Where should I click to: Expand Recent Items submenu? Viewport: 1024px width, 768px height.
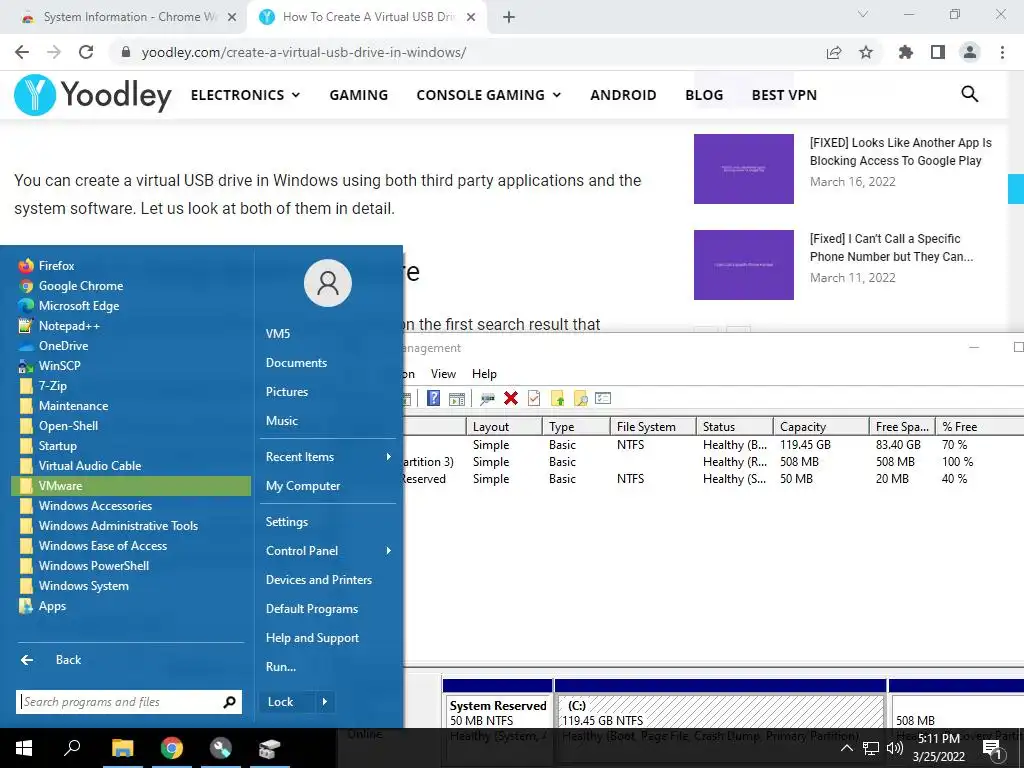click(328, 457)
